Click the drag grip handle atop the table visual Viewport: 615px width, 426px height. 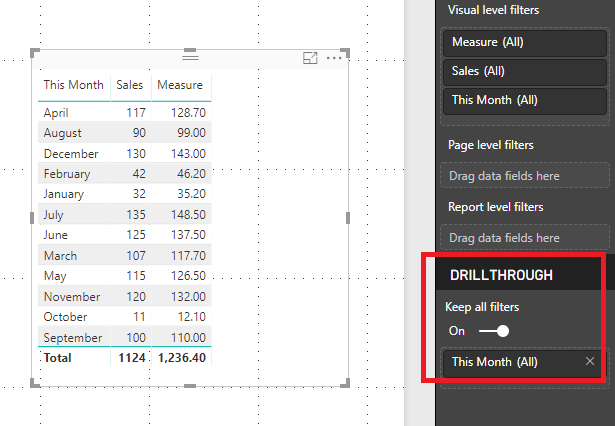190,57
